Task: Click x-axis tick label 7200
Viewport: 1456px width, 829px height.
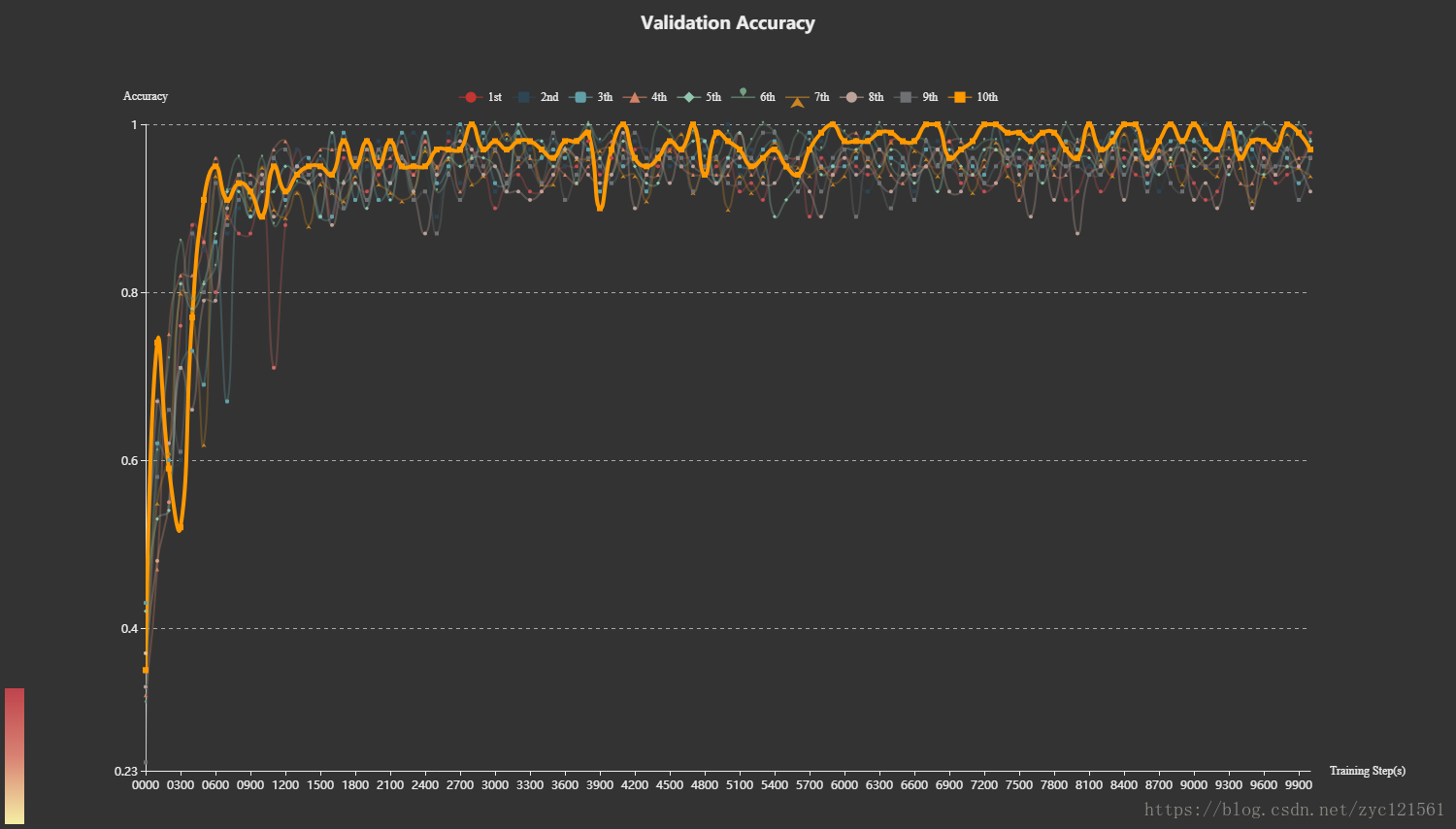Action: pyautogui.click(x=984, y=785)
